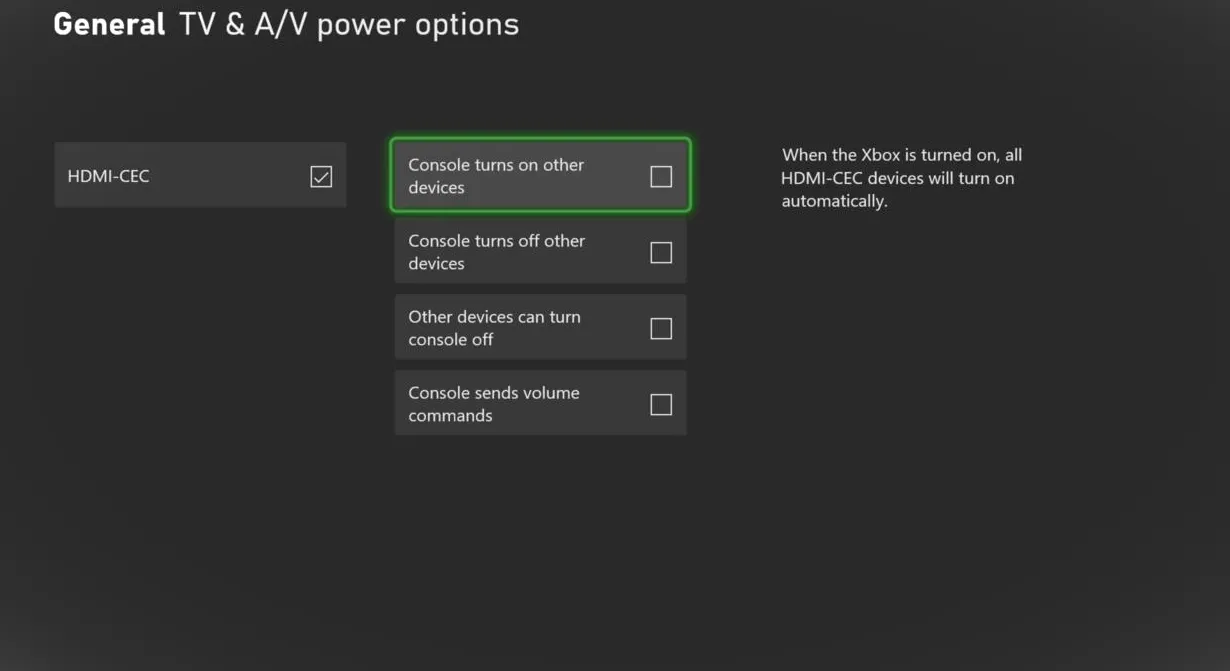Click the tile letting other devices power off console

(540, 327)
